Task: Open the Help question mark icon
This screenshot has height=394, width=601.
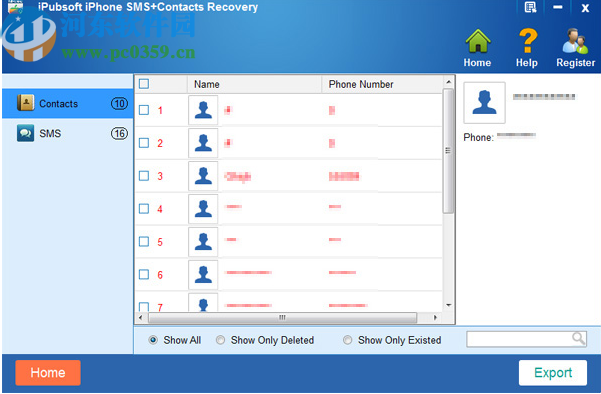Action: [x=527, y=41]
